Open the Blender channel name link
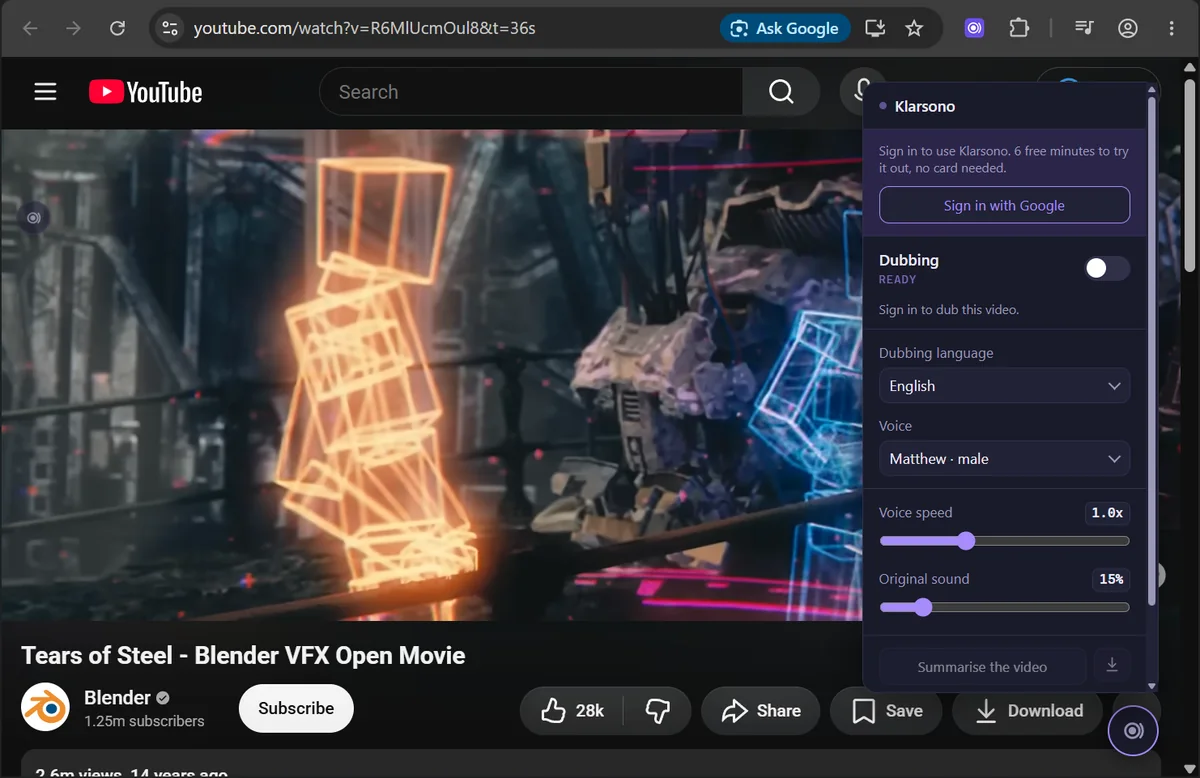 (117, 698)
